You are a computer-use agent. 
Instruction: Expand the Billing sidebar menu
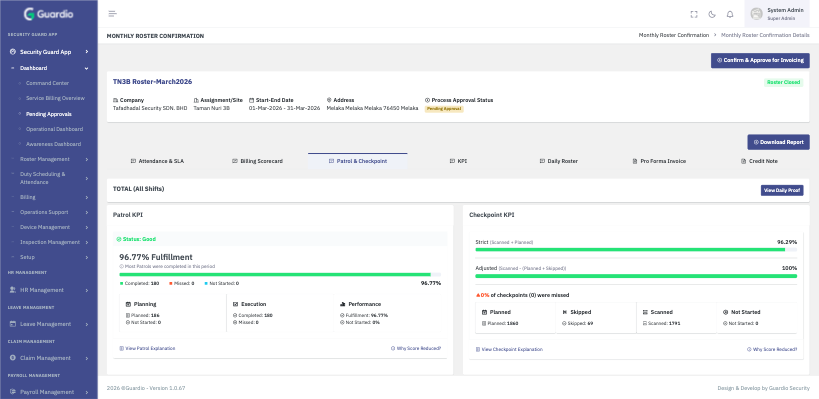87,197
